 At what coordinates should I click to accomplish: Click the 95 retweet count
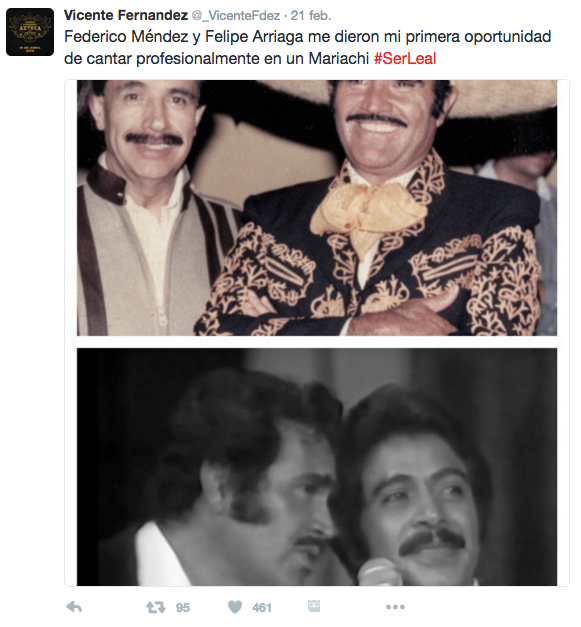(183, 608)
